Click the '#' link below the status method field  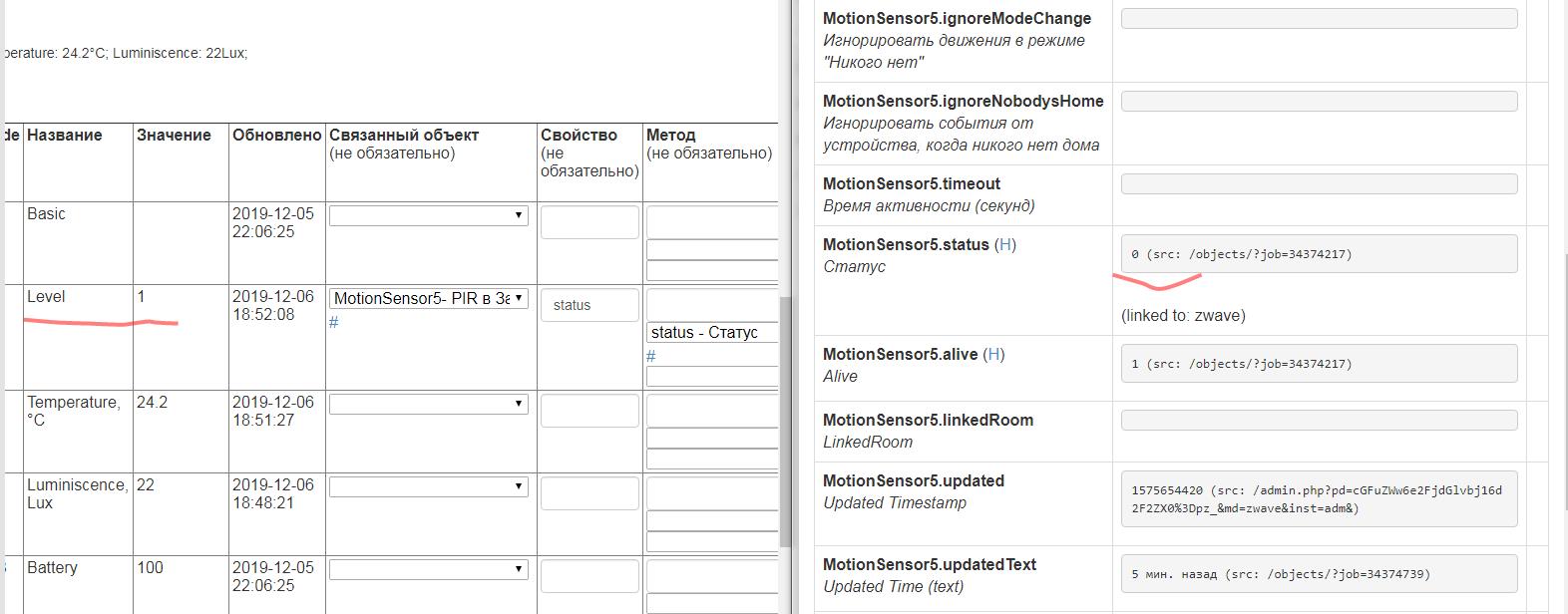pyautogui.click(x=650, y=356)
